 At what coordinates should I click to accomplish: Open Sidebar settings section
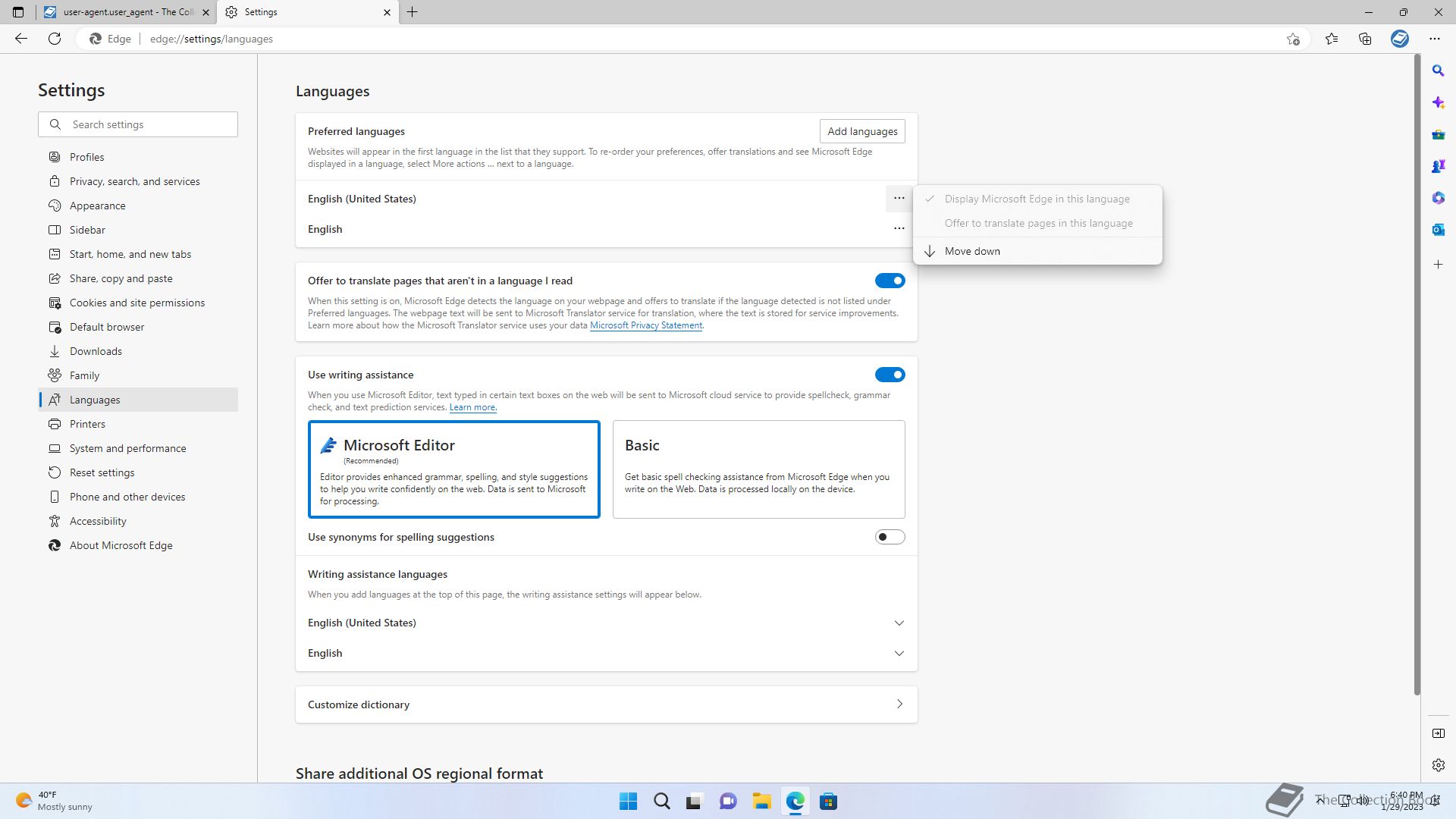138,230
